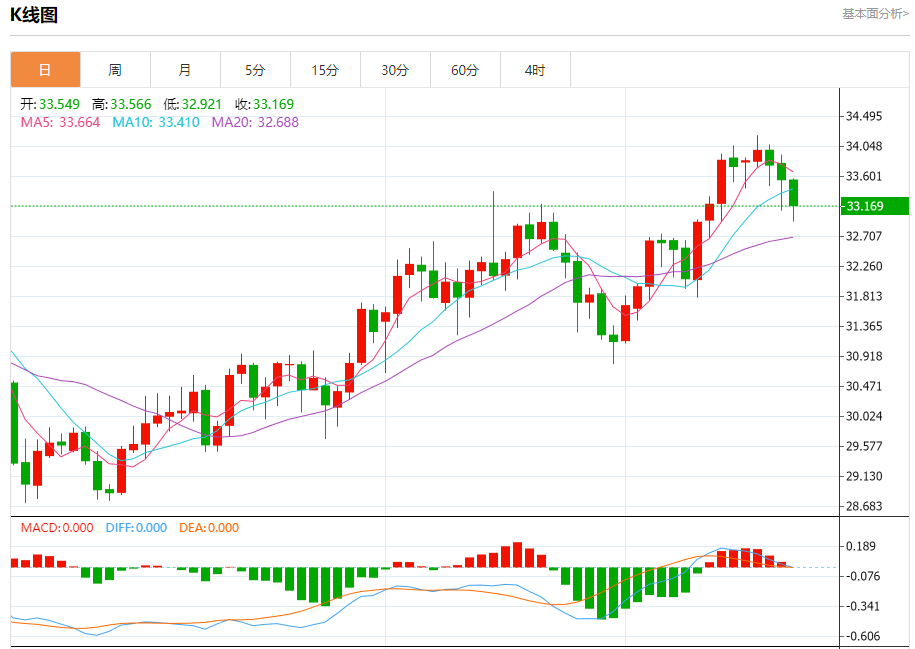Click the DIFF:0.000 indicator label
Screen dimensions: 915x649
[x=136, y=528]
